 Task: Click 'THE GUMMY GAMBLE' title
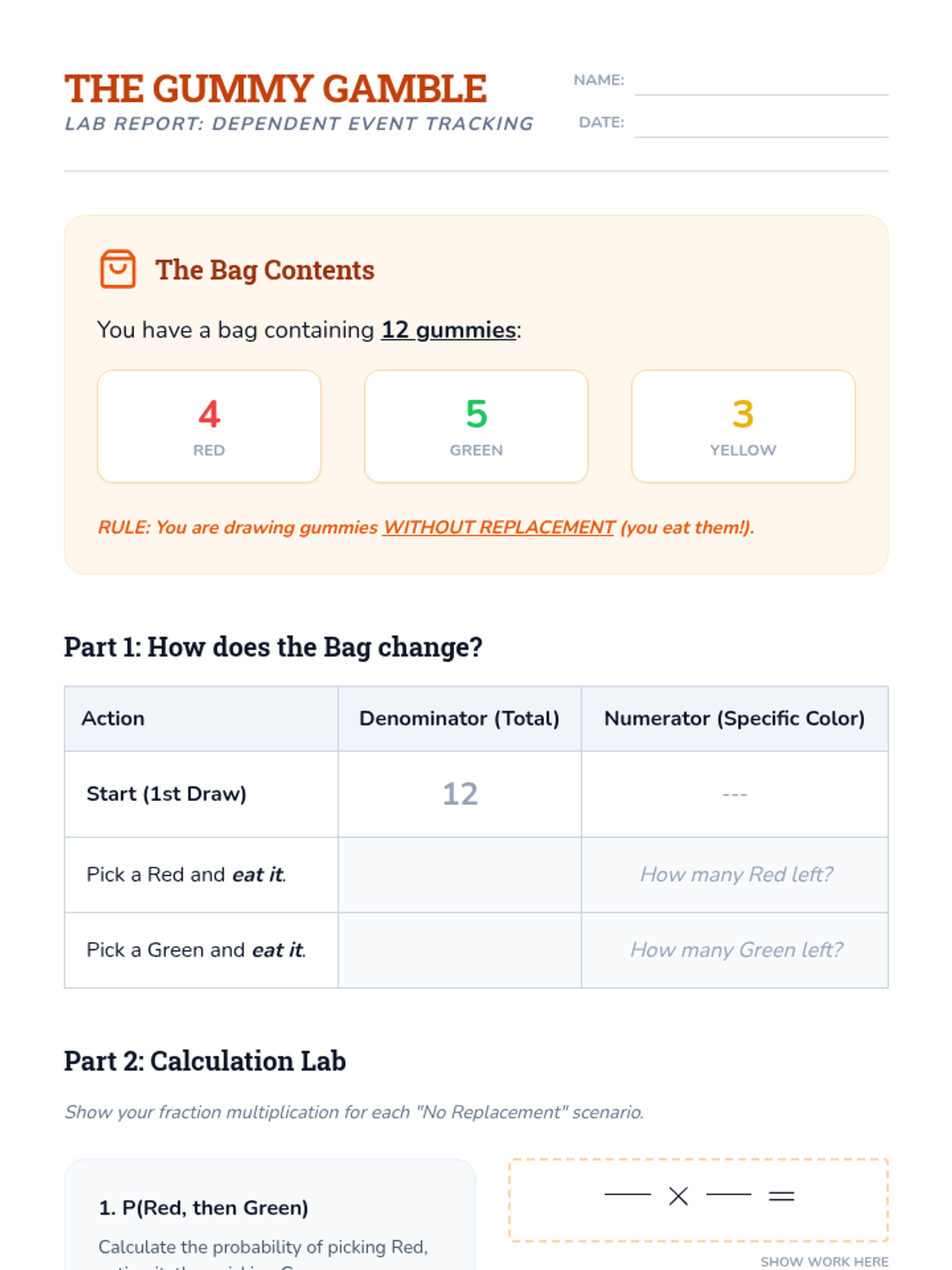275,88
